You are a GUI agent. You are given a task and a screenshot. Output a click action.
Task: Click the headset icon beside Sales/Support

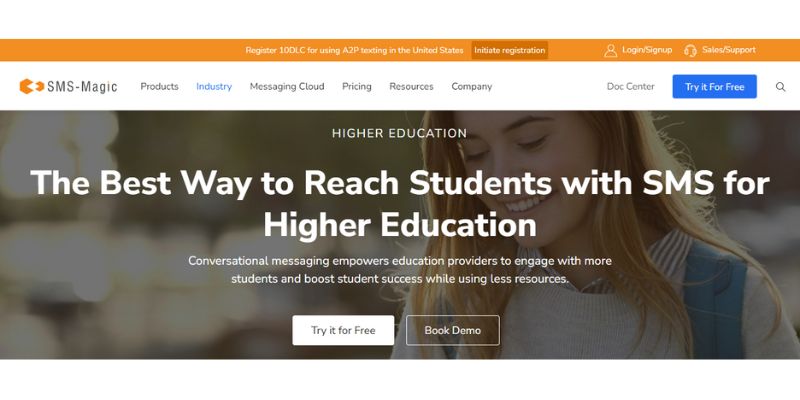[690, 51]
